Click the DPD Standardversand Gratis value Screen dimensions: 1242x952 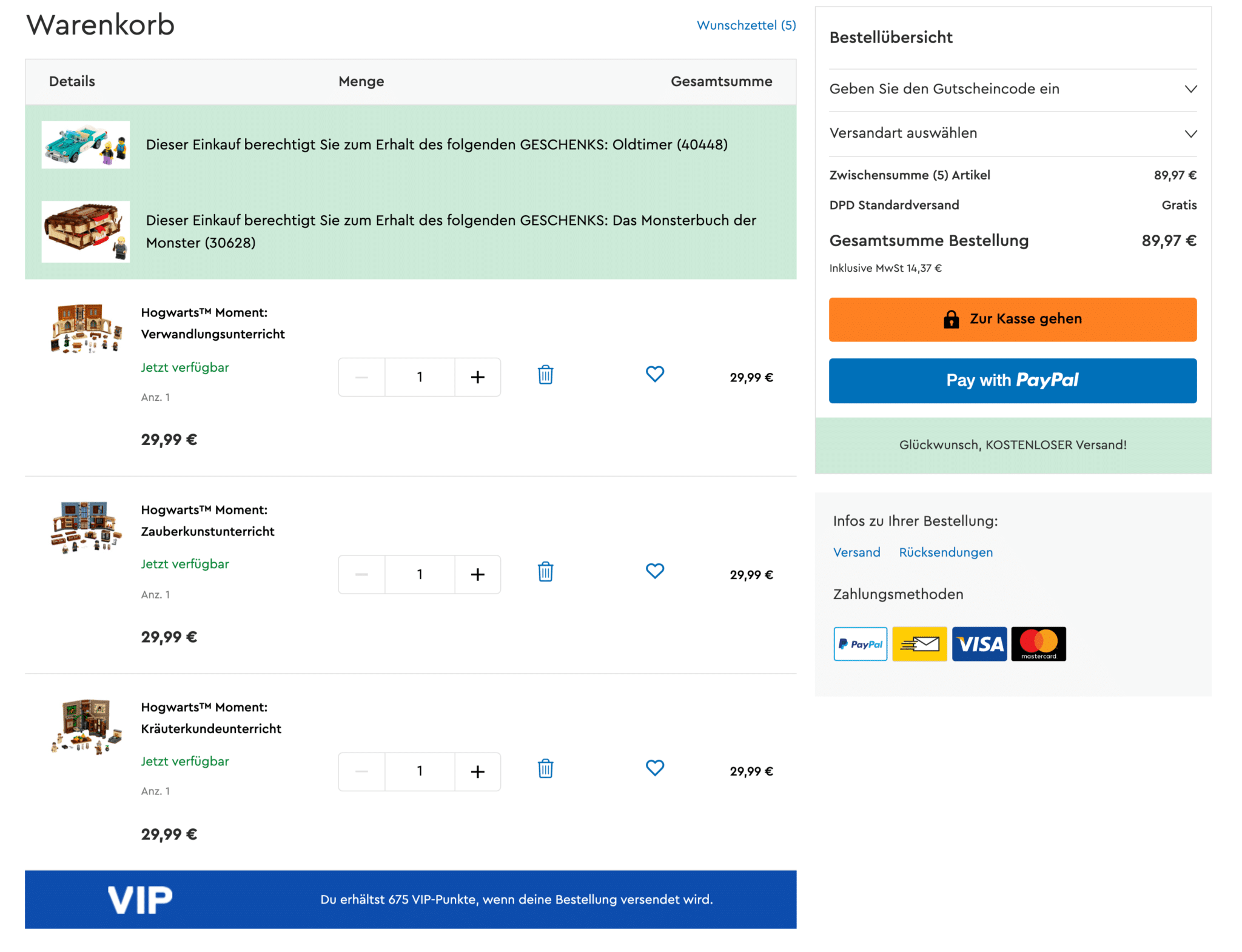(1179, 205)
